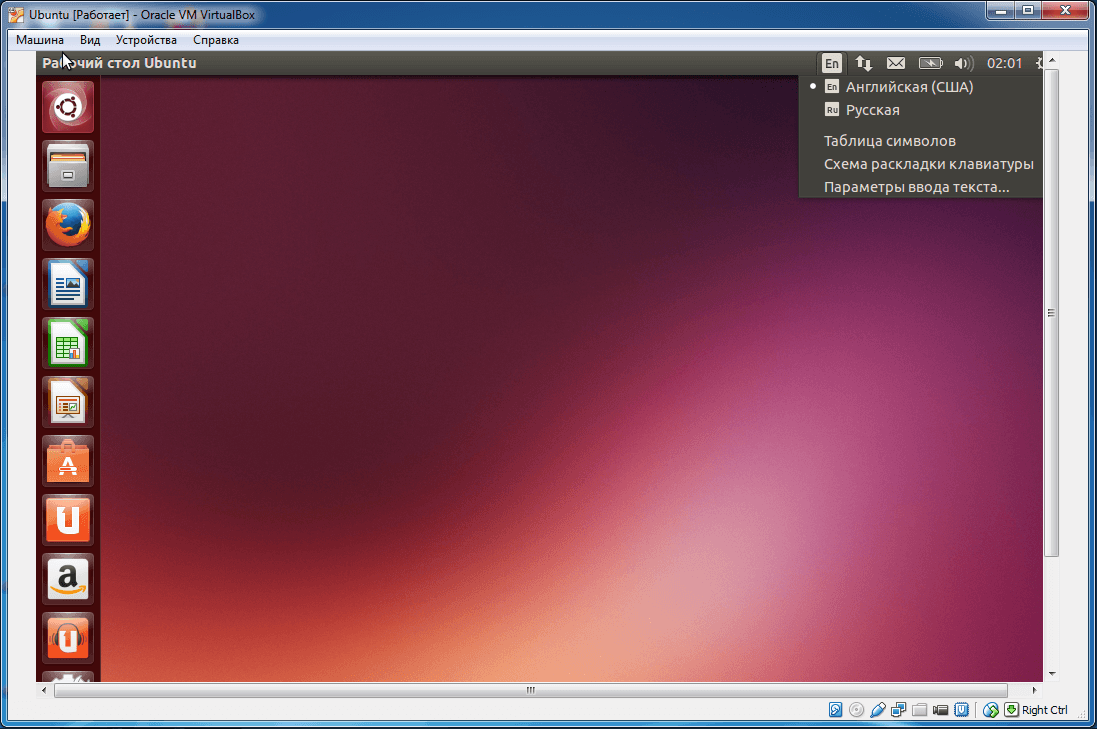Open the messaging envelope indicator

[896, 63]
